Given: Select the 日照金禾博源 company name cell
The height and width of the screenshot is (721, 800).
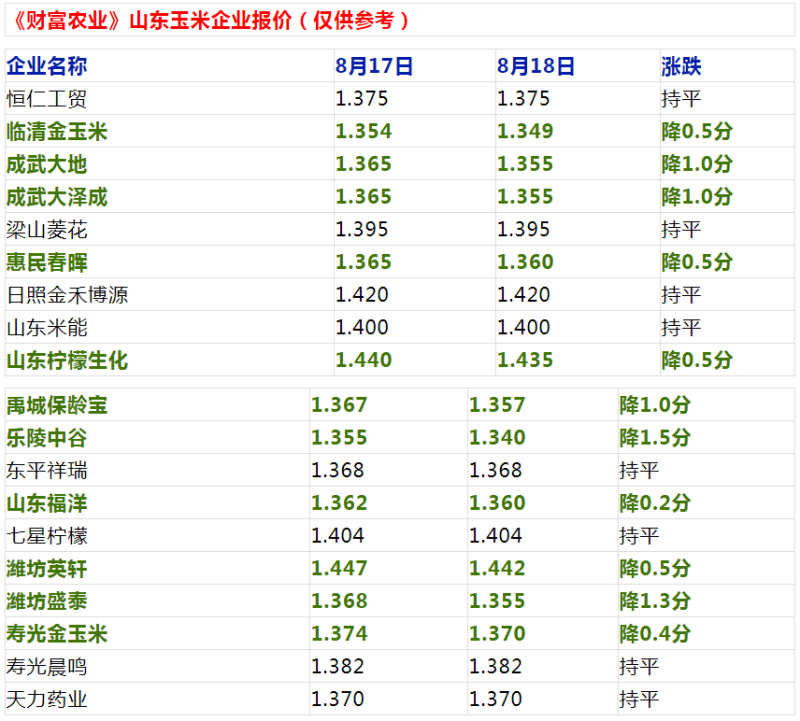Looking at the screenshot, I should point(67,295).
